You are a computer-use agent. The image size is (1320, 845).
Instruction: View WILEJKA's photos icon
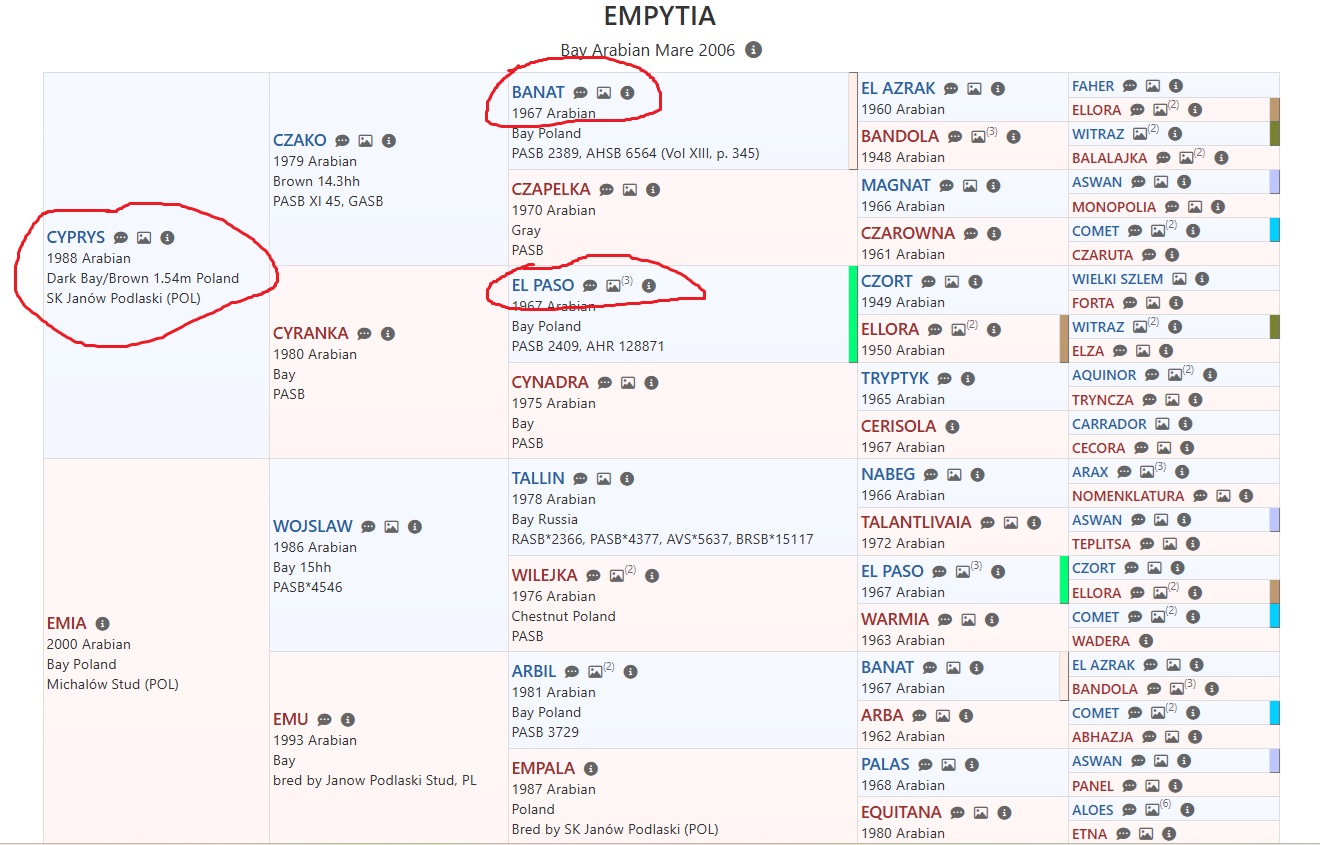[x=618, y=575]
